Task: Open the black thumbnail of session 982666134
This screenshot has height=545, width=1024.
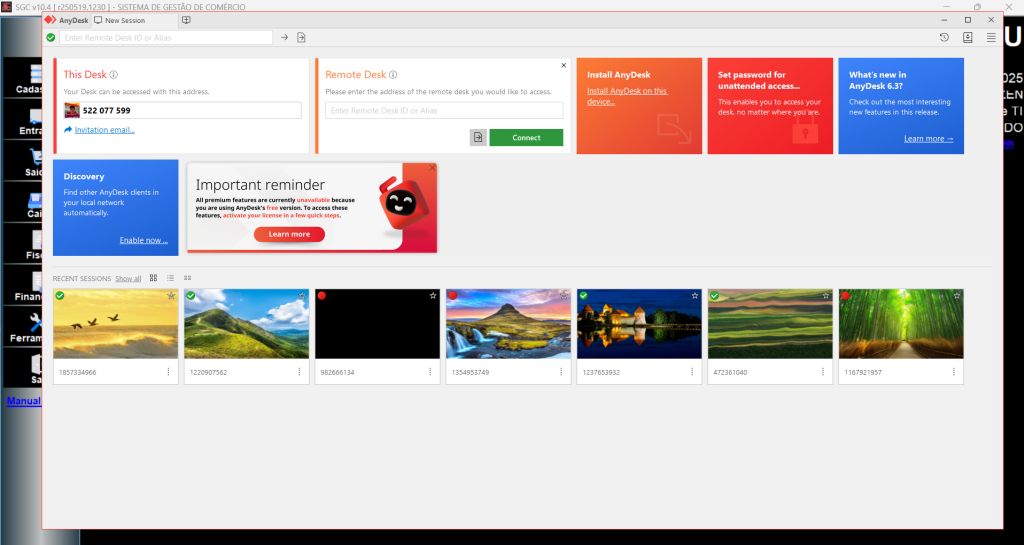Action: [377, 324]
